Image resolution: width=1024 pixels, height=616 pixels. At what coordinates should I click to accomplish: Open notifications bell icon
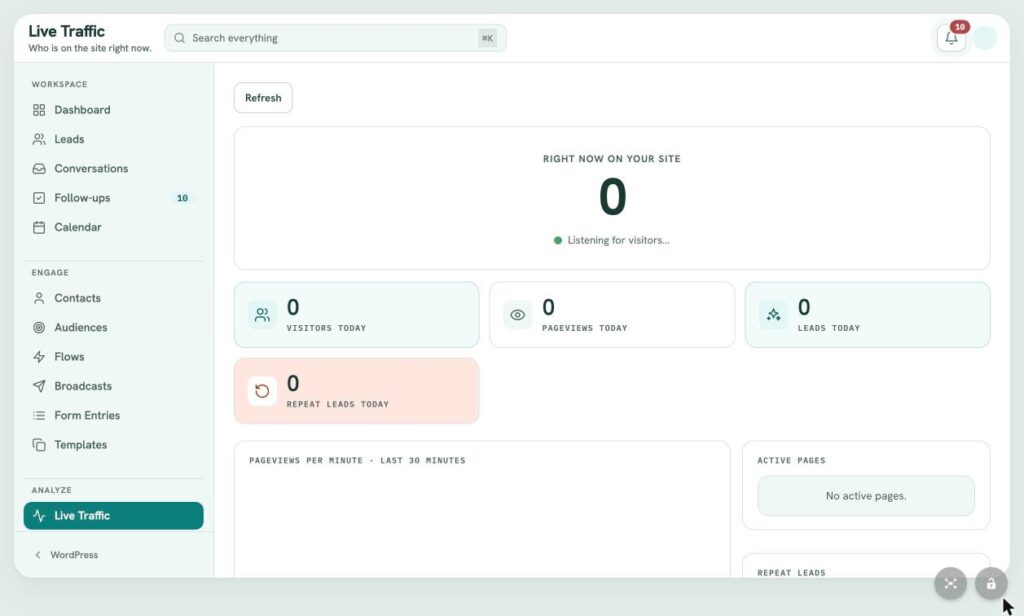951,38
